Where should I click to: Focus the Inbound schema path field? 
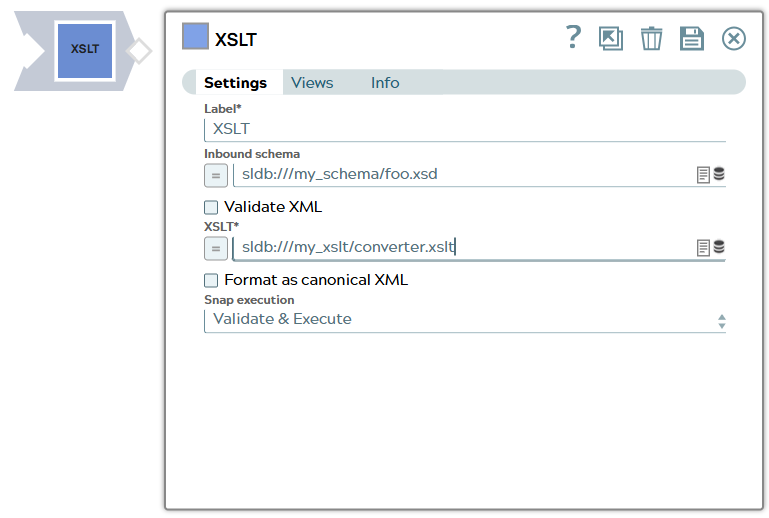[x=460, y=175]
